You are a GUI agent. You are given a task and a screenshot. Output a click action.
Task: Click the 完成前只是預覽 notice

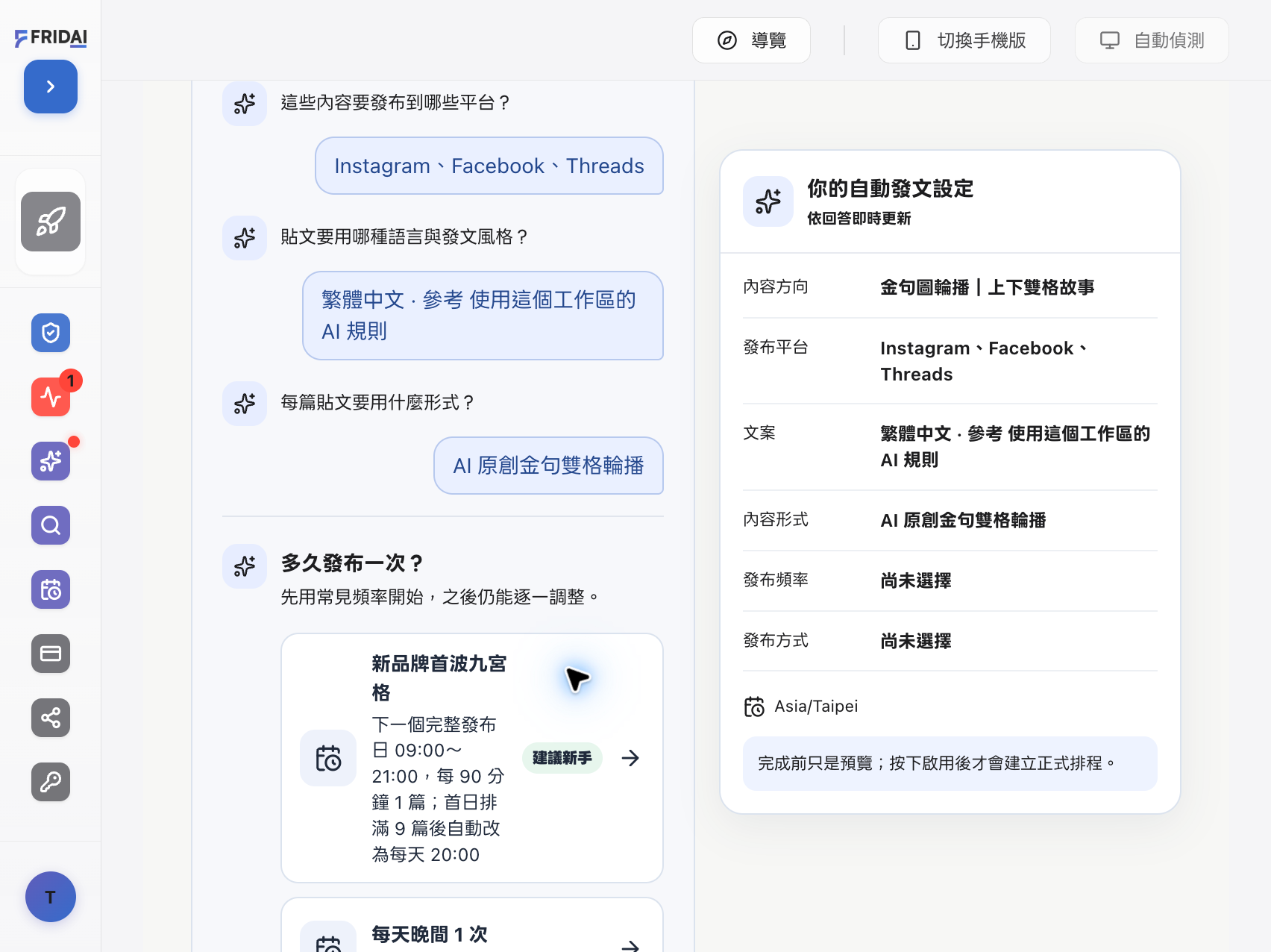point(950,763)
